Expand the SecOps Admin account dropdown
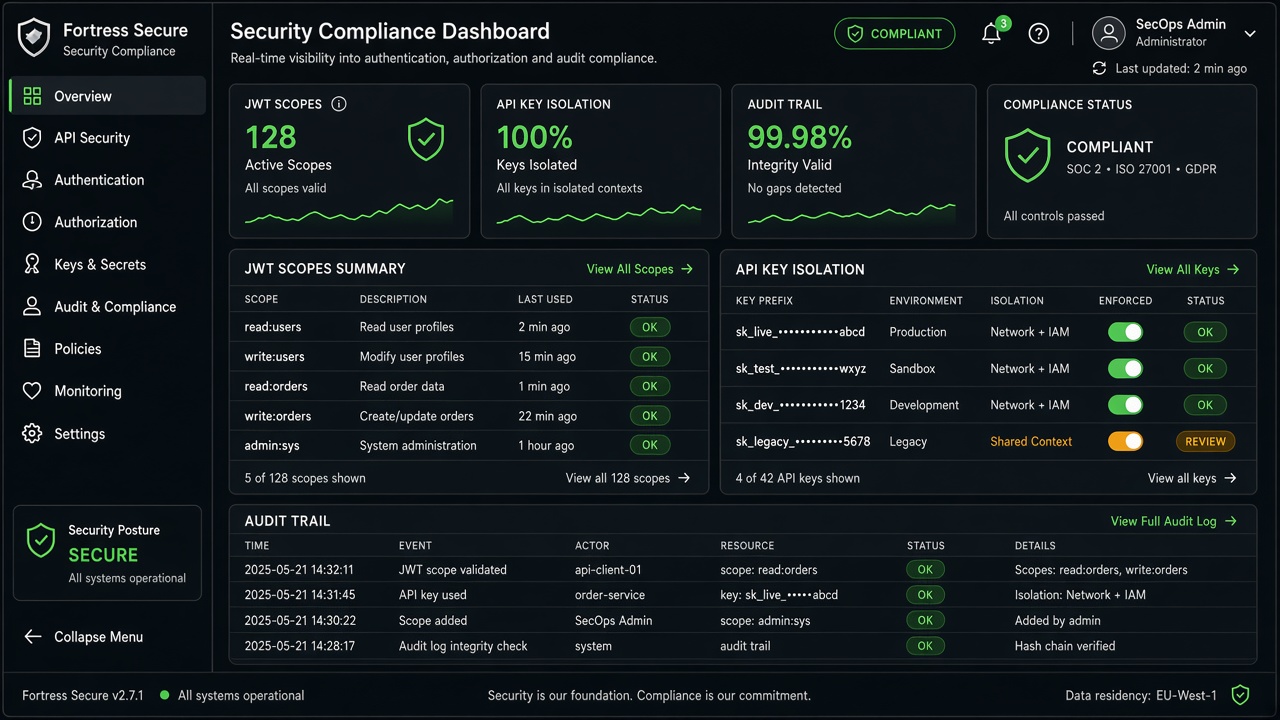Viewport: 1280px width, 720px height. tap(1250, 34)
